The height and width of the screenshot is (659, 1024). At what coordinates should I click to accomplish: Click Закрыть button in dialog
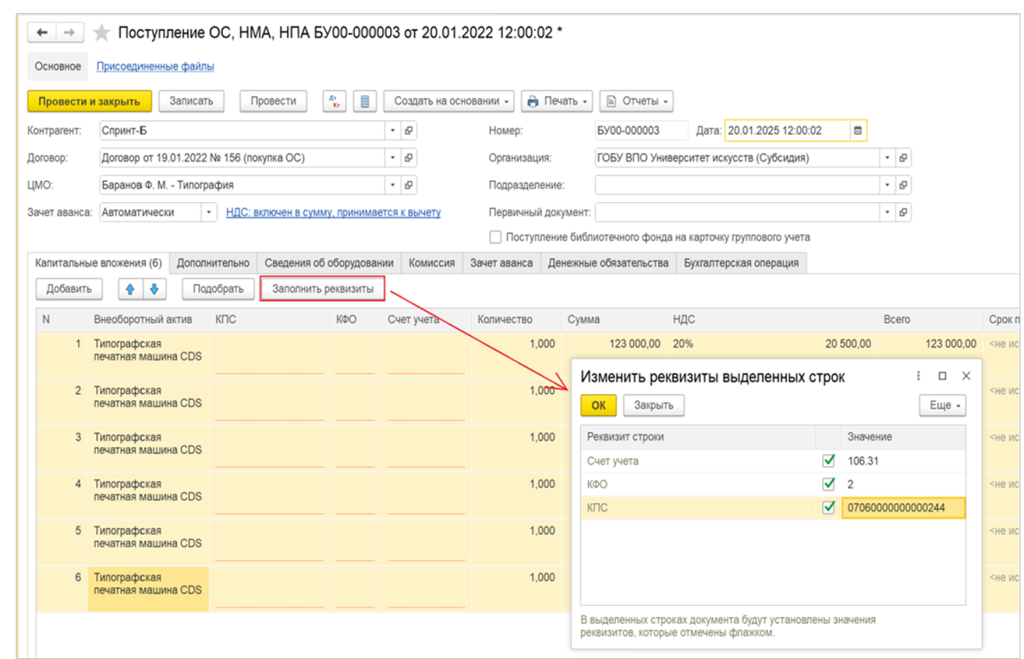tap(654, 405)
